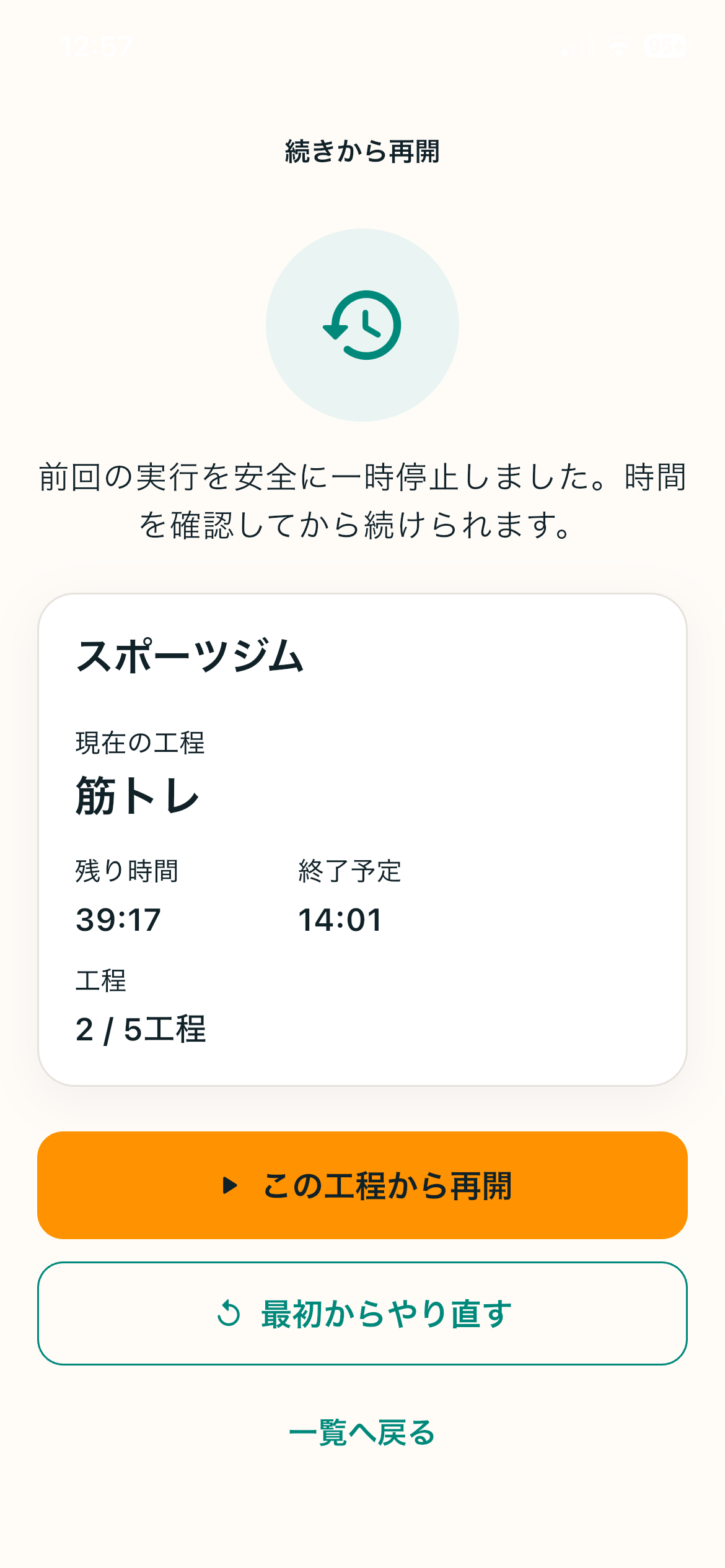Open 一覧へ戻る link
The image size is (725, 1568).
[x=362, y=1432]
